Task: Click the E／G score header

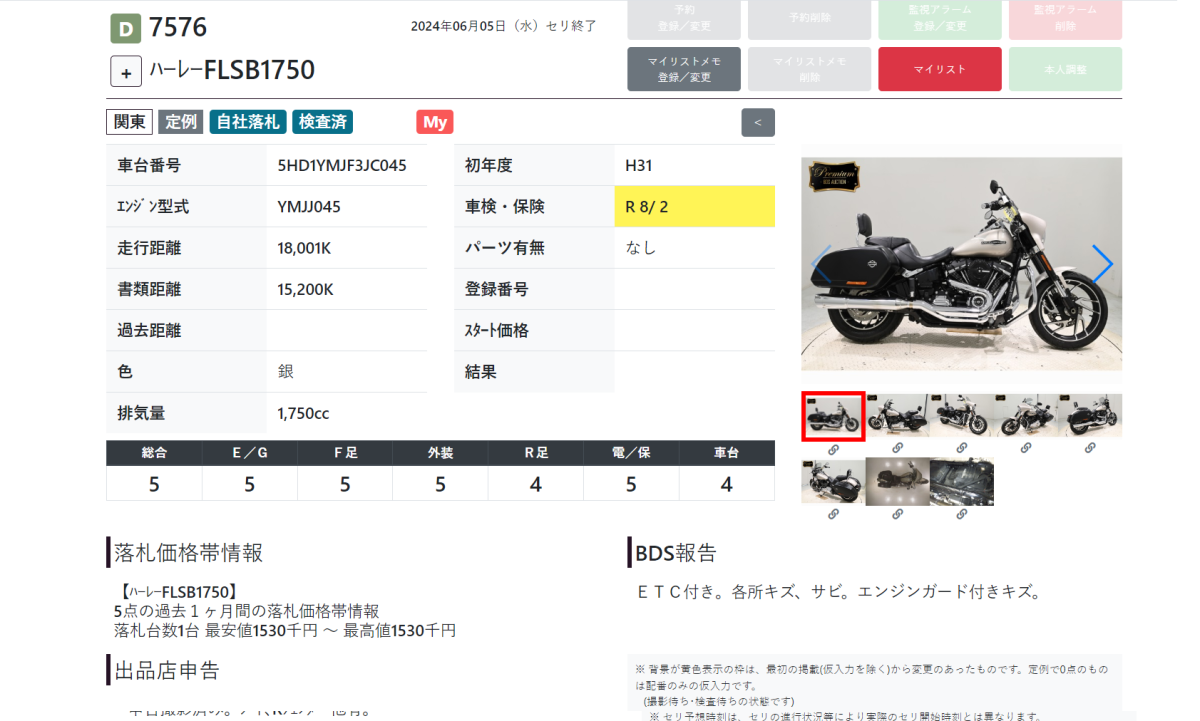Action: pos(249,453)
